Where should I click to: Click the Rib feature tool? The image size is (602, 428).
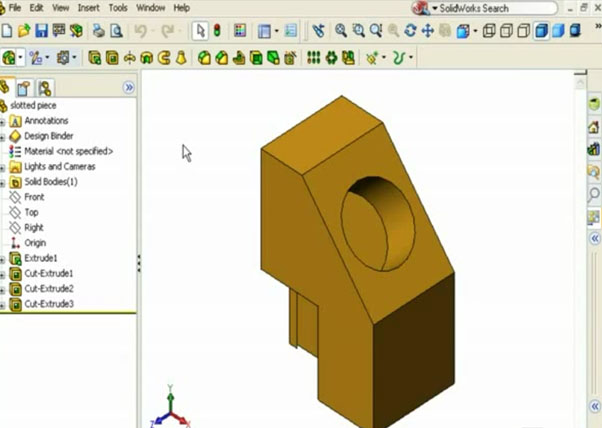click(x=239, y=58)
